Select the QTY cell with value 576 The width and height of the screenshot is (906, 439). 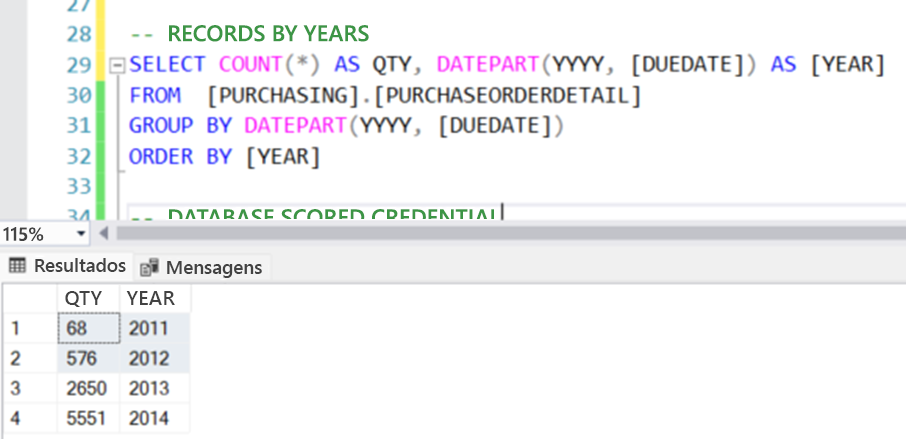click(88, 358)
